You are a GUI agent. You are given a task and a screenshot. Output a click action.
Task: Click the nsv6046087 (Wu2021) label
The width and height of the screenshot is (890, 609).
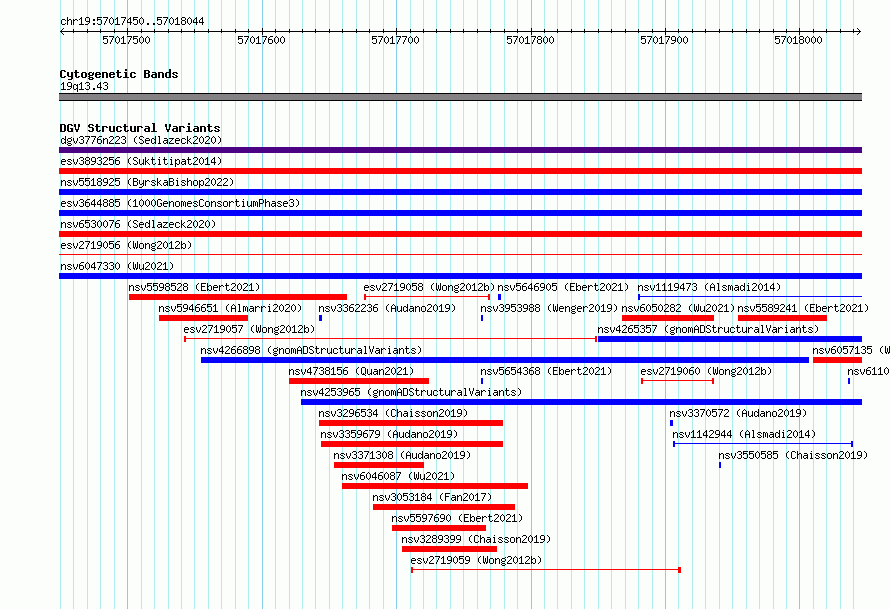(x=398, y=476)
